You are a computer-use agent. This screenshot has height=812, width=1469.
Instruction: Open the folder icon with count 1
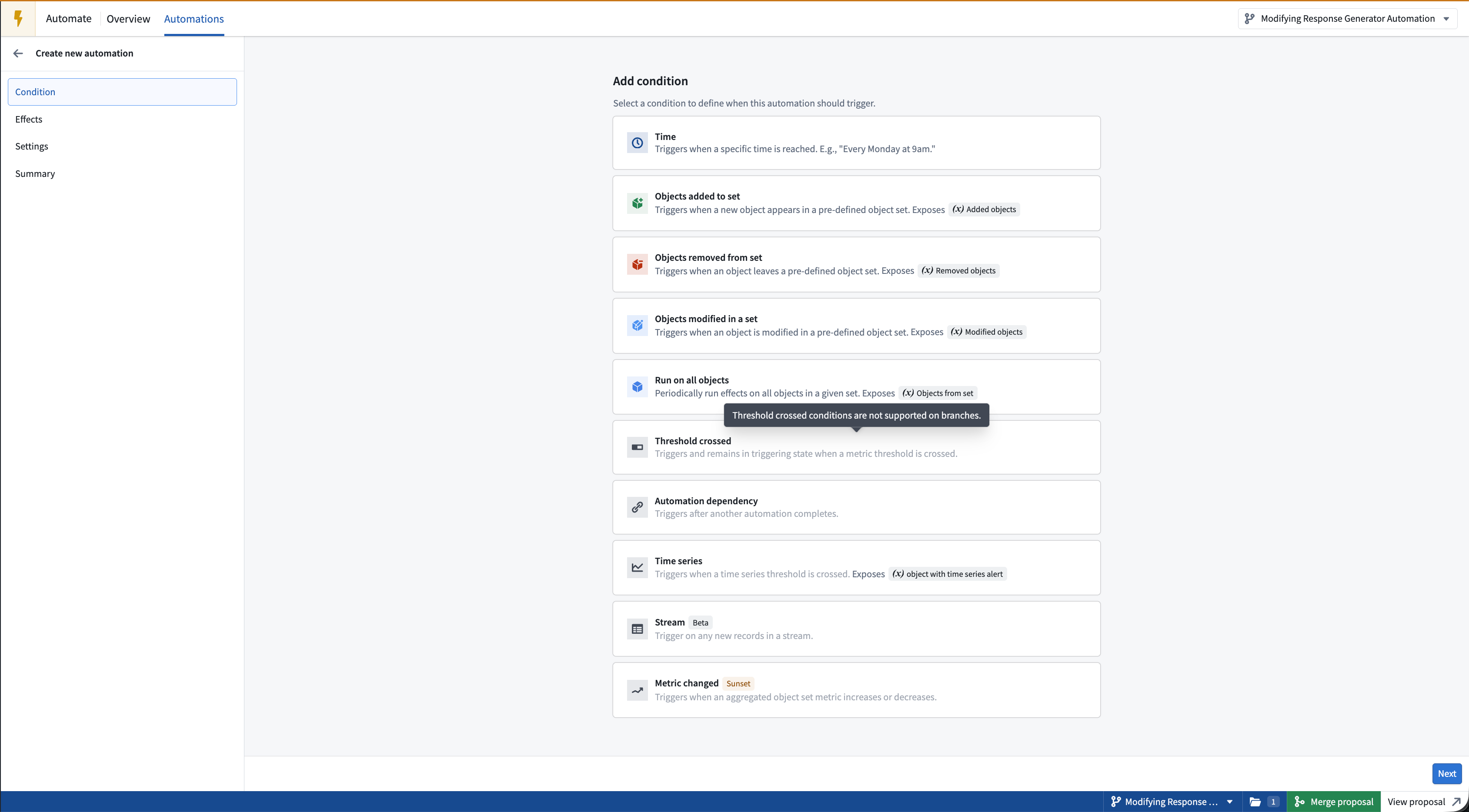click(1263, 802)
